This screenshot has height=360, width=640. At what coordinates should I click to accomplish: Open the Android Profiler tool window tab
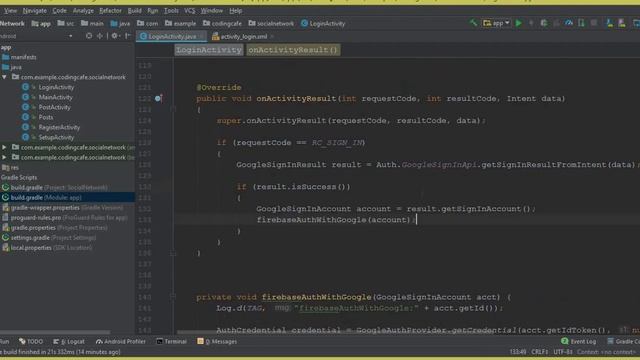pyautogui.click(x=120, y=342)
